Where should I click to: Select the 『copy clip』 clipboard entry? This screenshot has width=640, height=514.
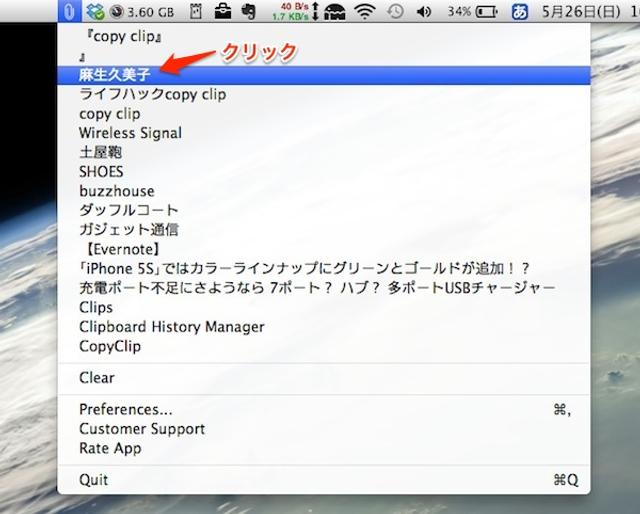(324, 36)
